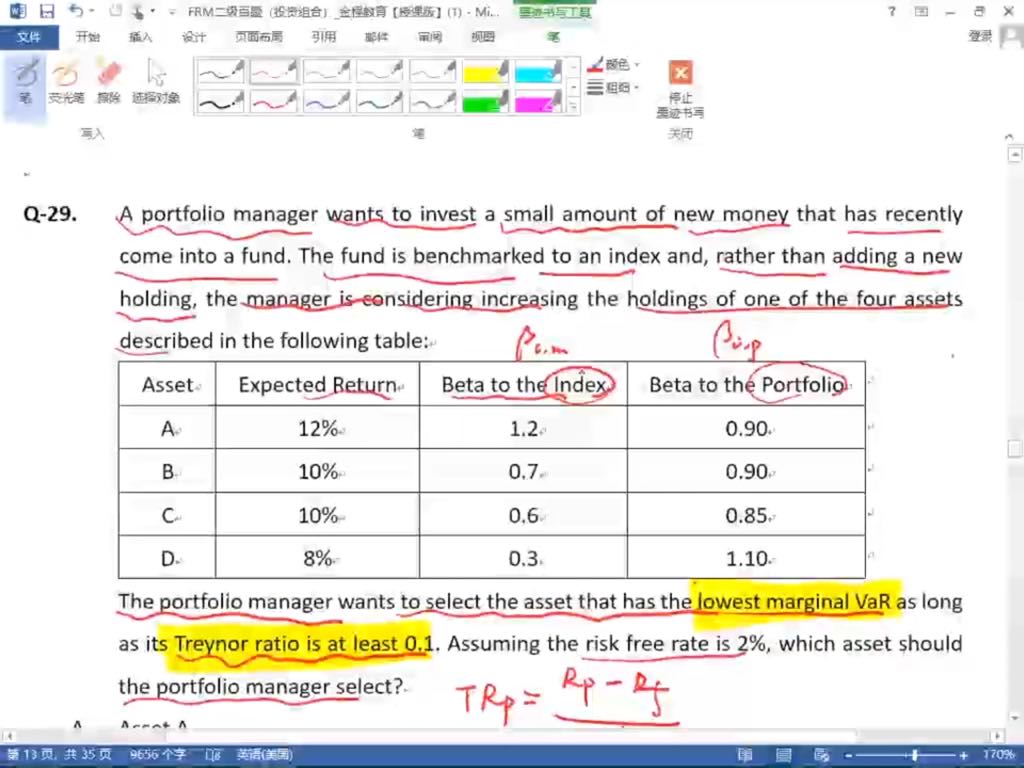Viewport: 1024px width, 768px height.
Task: Click the word count '9656 个字' status
Action: click(156, 755)
